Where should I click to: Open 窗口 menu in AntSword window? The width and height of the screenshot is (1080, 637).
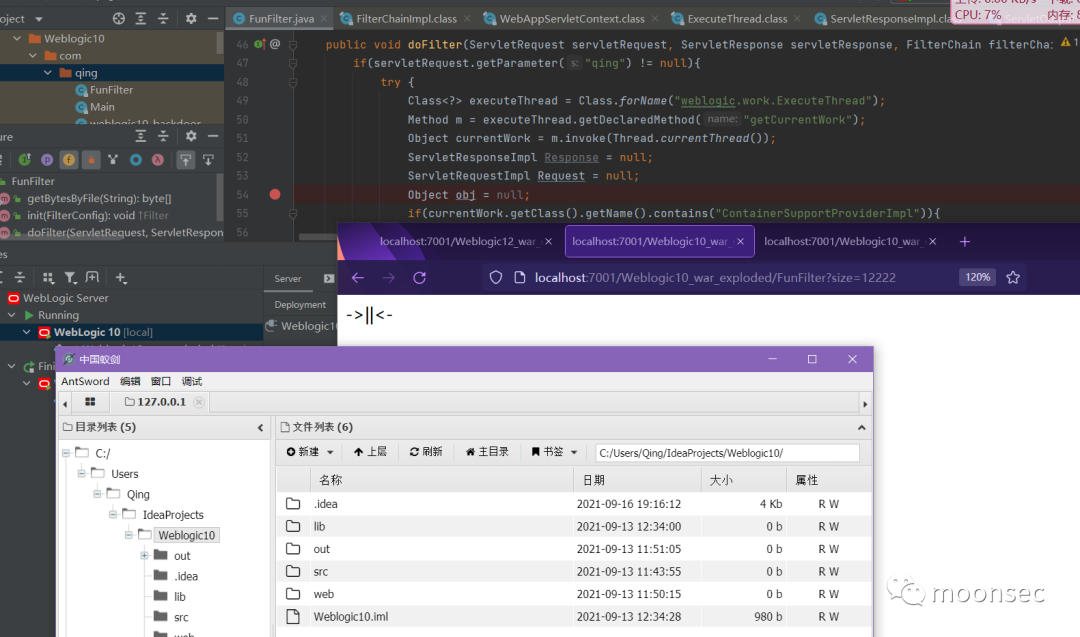point(160,382)
